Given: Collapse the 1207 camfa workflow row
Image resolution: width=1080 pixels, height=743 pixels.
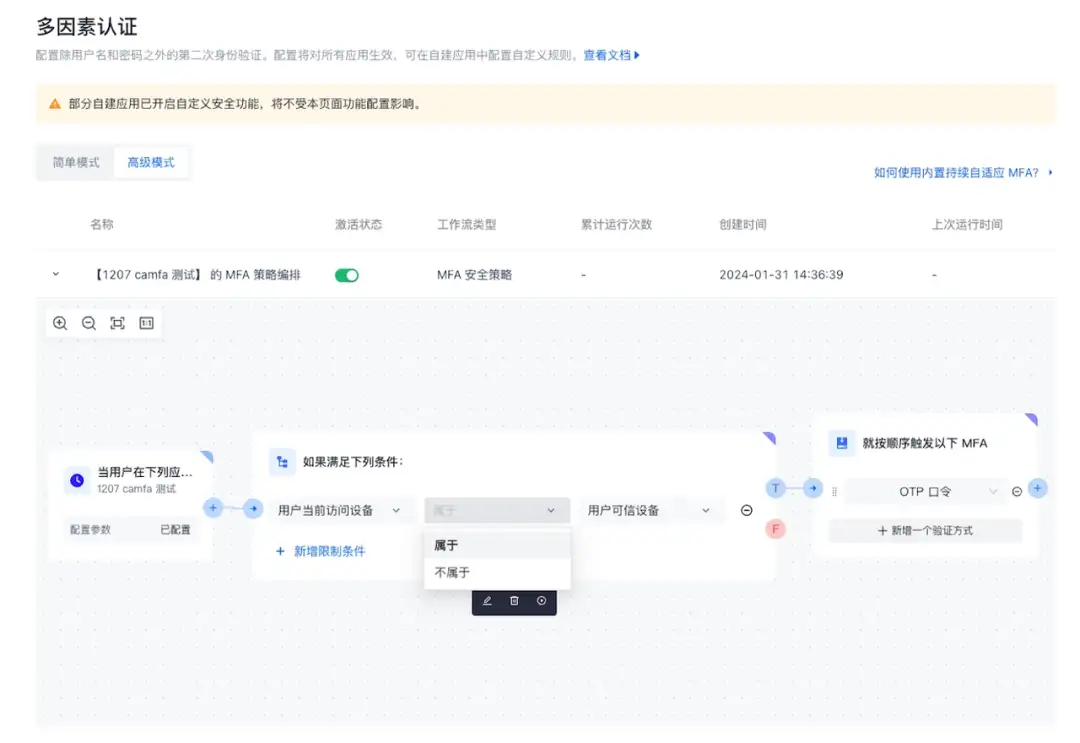Looking at the screenshot, I should pyautogui.click(x=56, y=274).
